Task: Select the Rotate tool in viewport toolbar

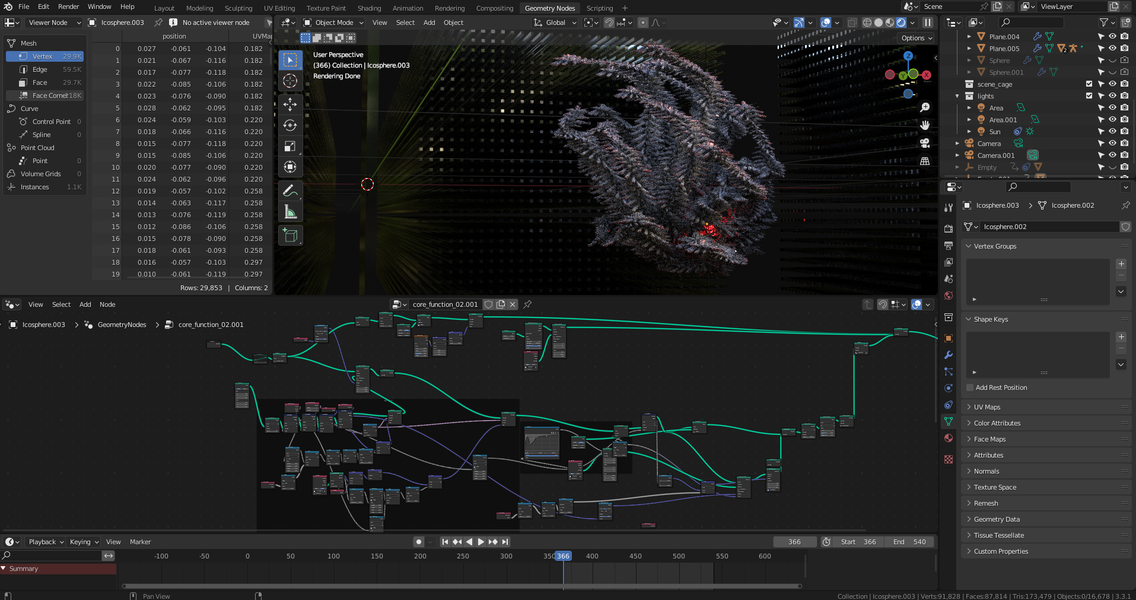Action: (x=290, y=125)
